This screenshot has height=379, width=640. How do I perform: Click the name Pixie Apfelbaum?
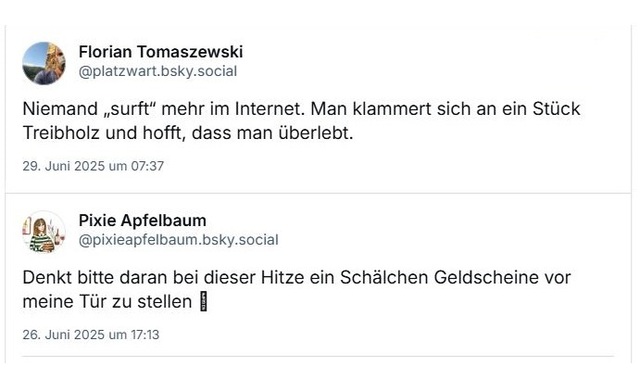[x=142, y=220]
